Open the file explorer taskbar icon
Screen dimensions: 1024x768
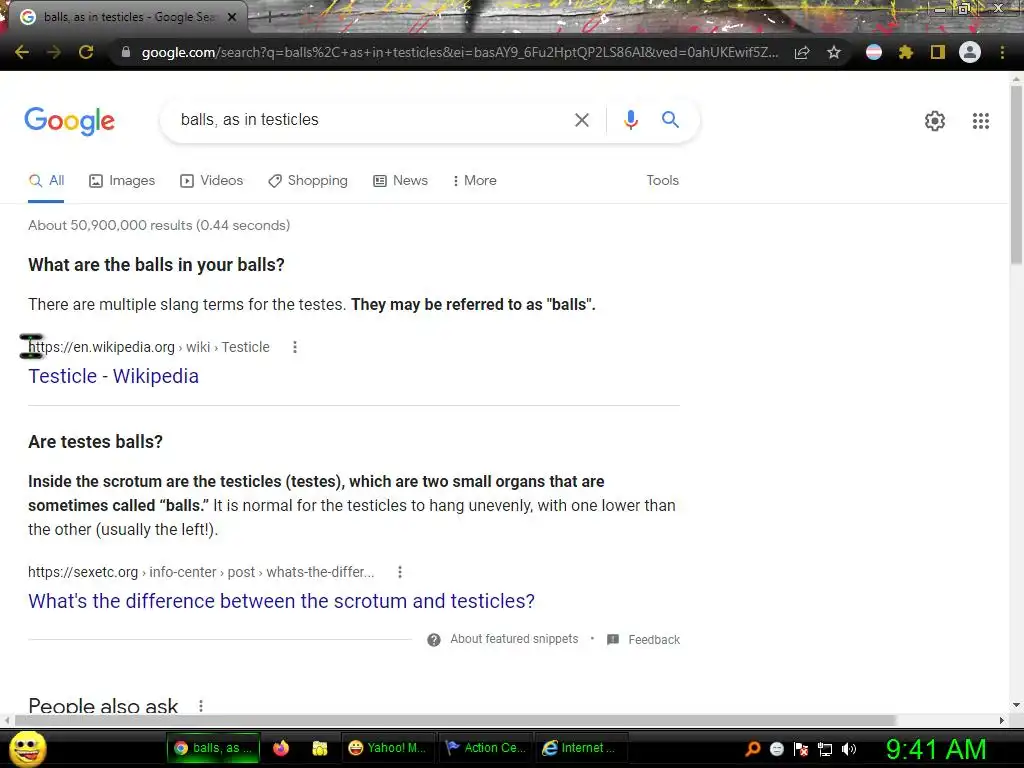coord(319,748)
